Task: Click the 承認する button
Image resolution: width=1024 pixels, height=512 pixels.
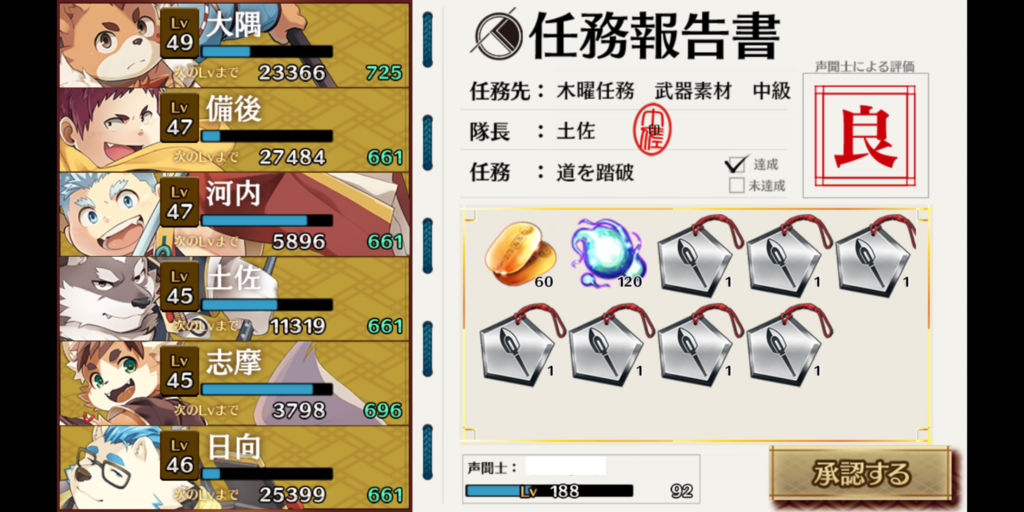Action: point(861,473)
